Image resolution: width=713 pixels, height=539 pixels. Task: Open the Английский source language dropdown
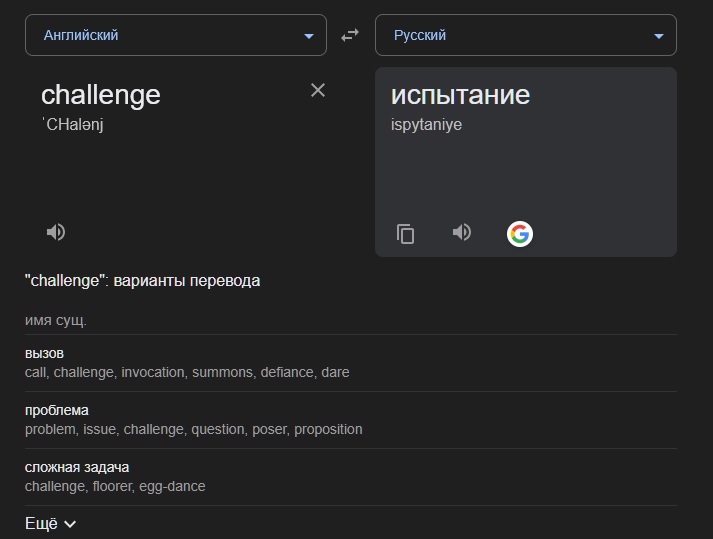[x=176, y=35]
